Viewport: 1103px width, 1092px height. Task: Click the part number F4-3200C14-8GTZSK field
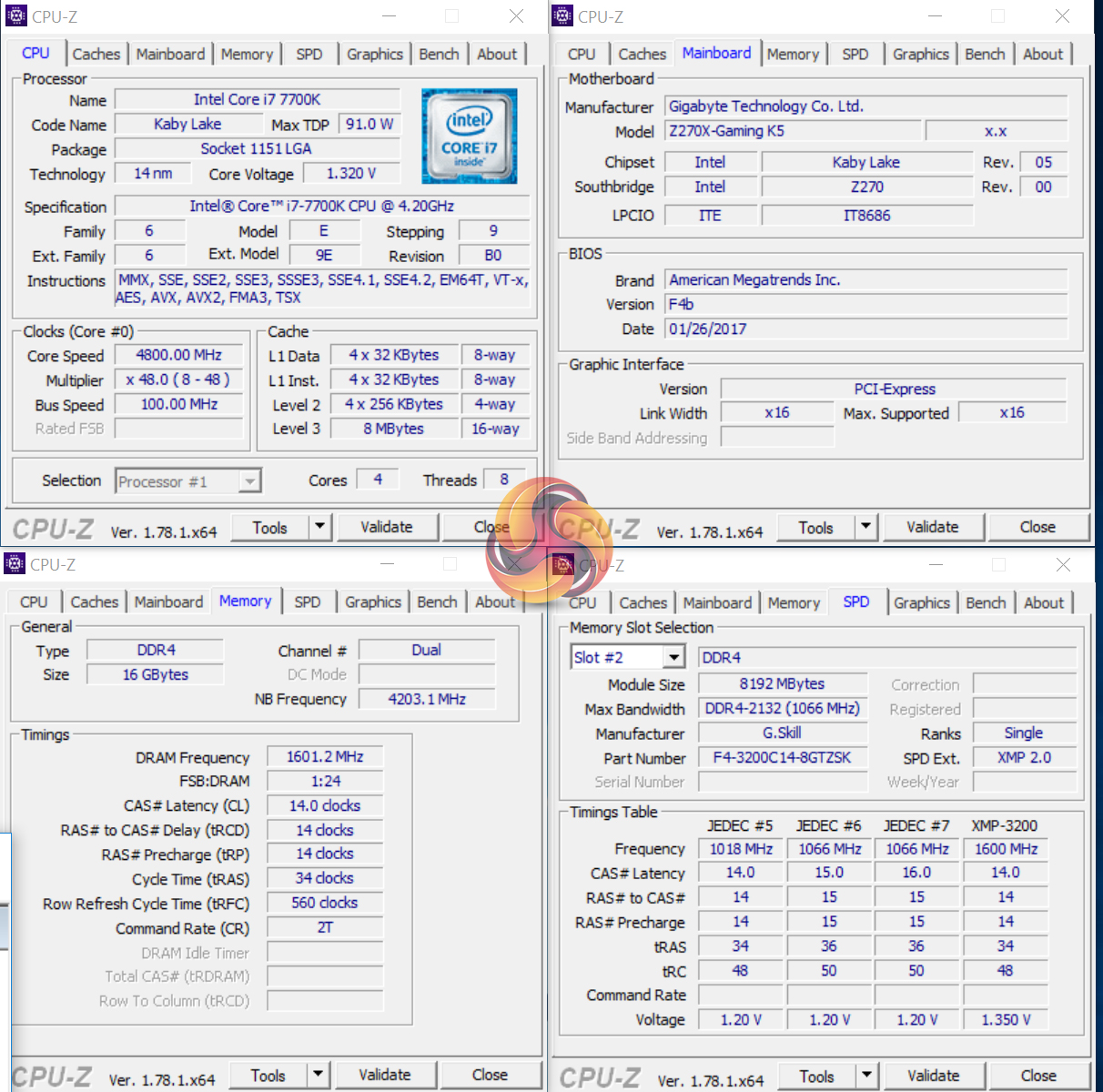[783, 757]
